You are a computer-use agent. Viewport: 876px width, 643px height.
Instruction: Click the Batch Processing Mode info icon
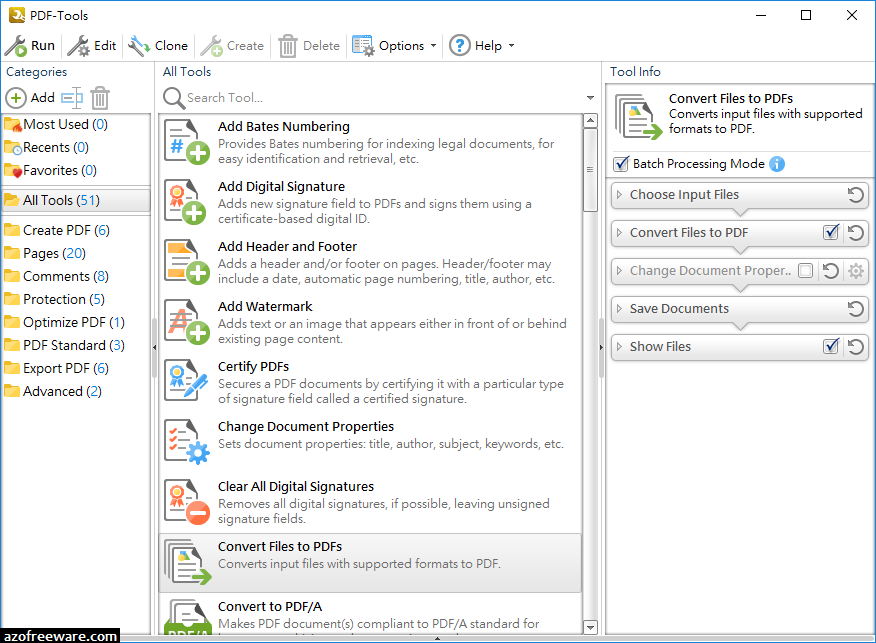tap(777, 164)
